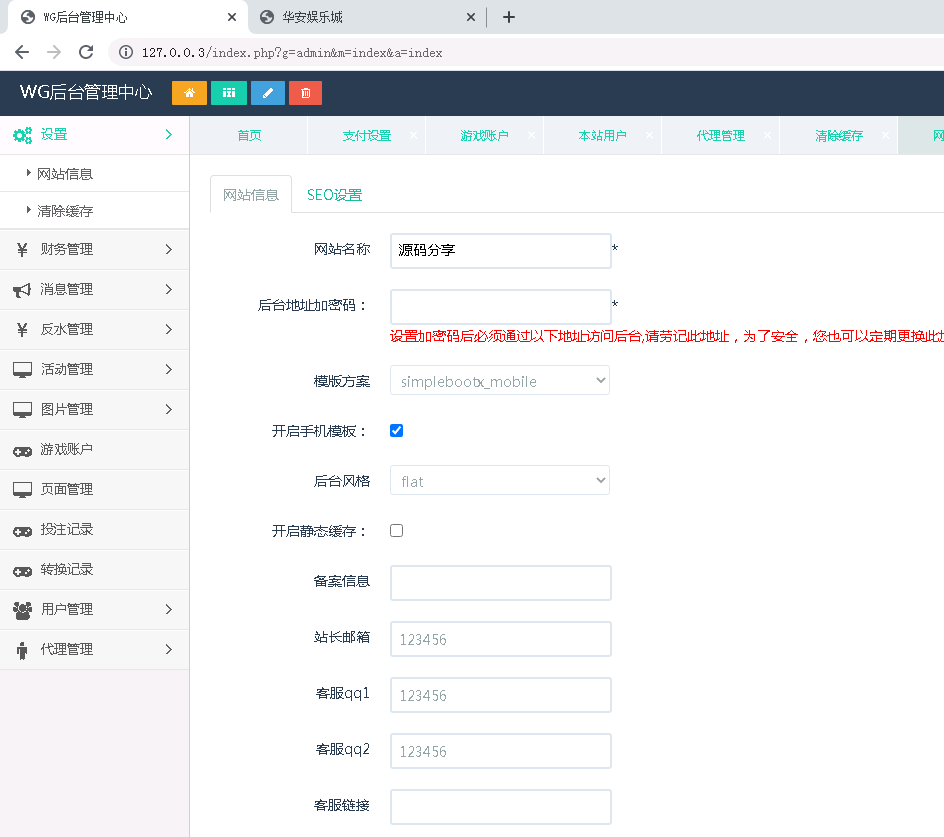
Task: Click the 后台地址加密码 input field
Action: [x=500, y=306]
